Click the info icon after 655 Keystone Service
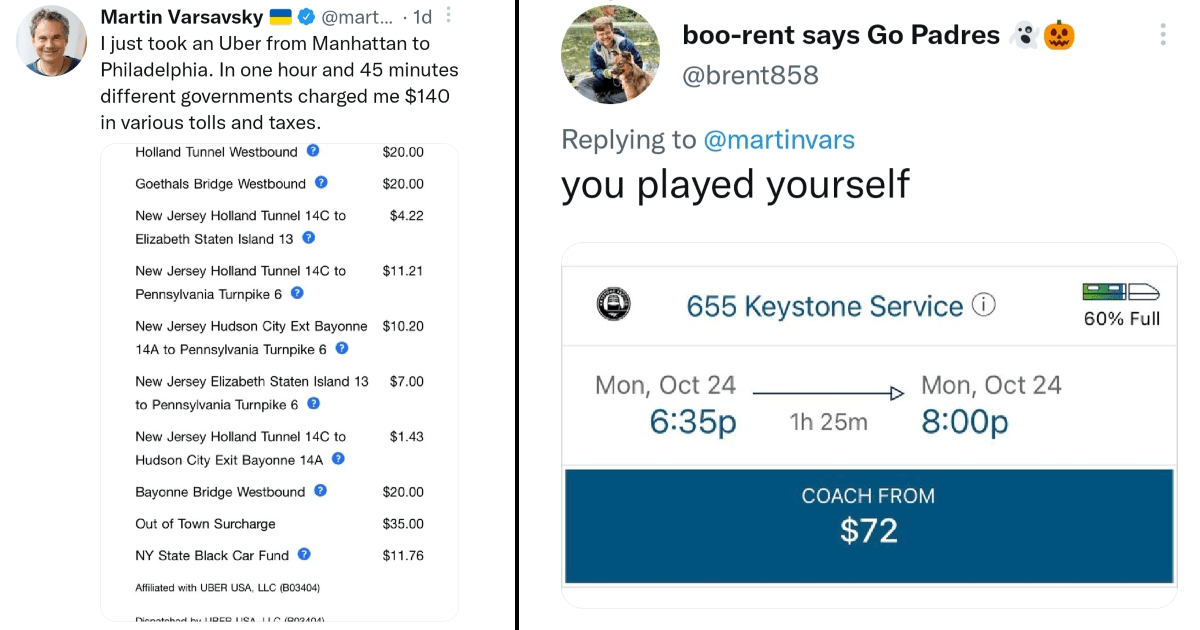The height and width of the screenshot is (630, 1200). 984,305
